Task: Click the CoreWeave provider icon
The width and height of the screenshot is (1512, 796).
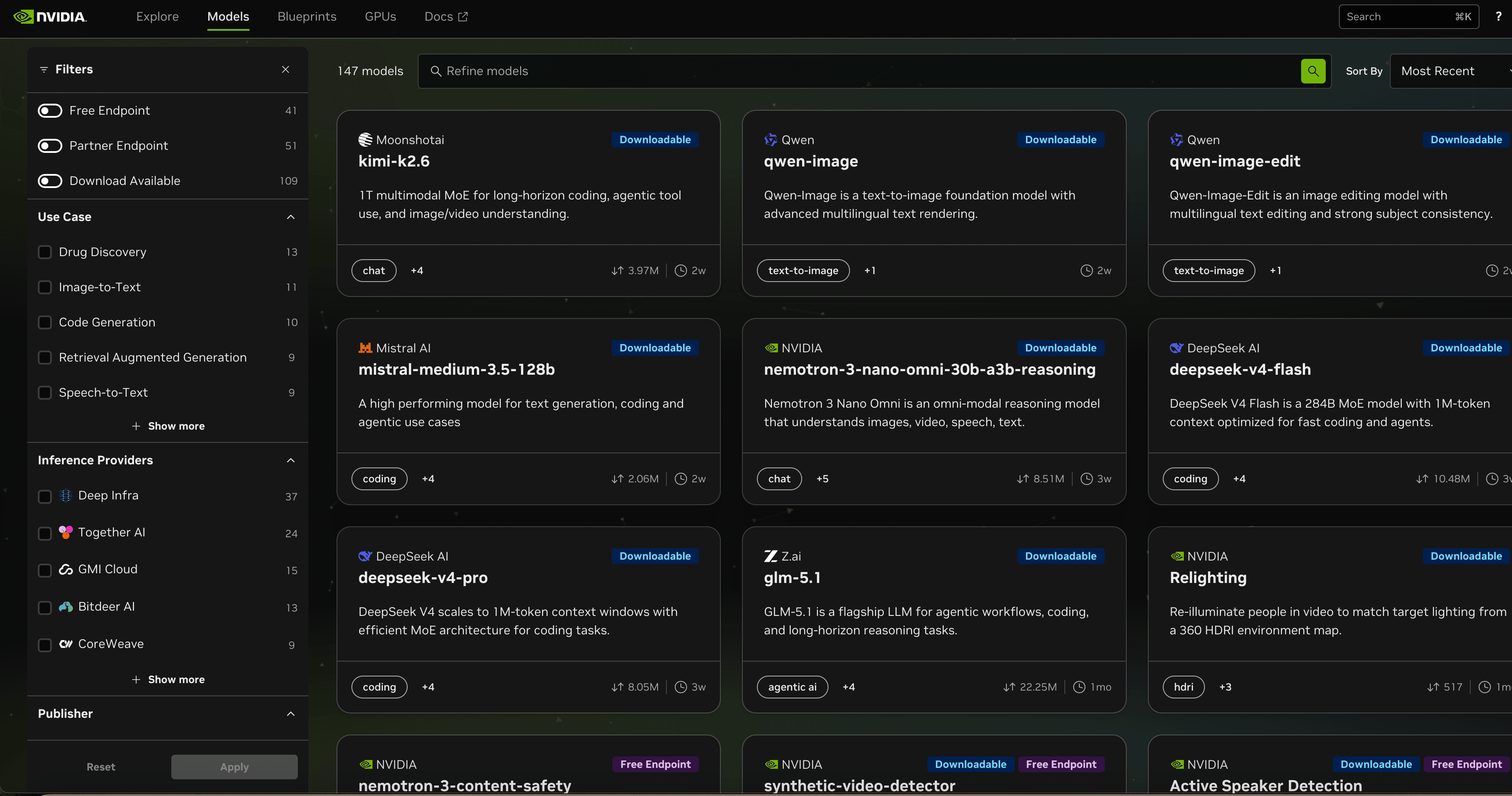Action: pos(66,644)
